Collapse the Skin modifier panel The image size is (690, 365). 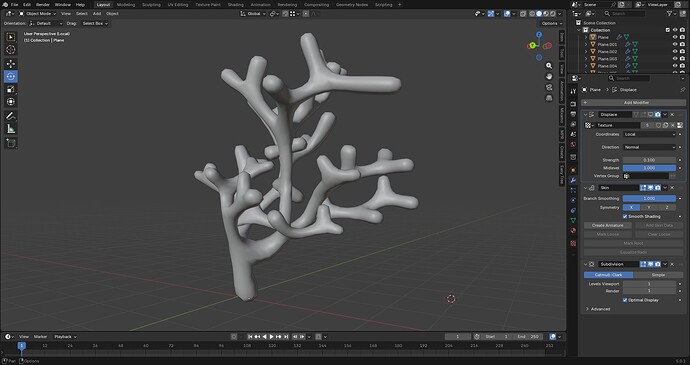586,188
